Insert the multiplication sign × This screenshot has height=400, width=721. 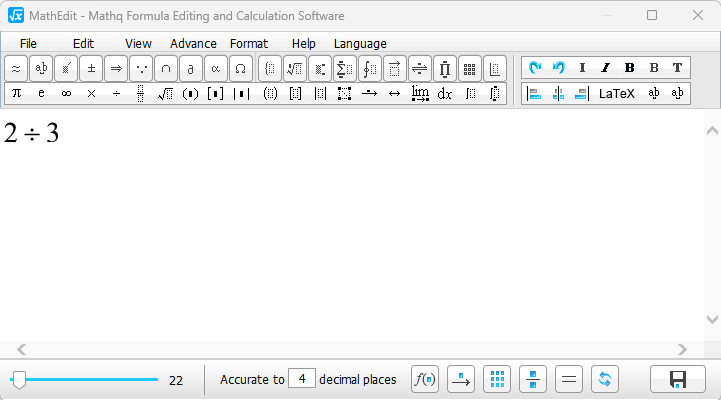pos(92,93)
